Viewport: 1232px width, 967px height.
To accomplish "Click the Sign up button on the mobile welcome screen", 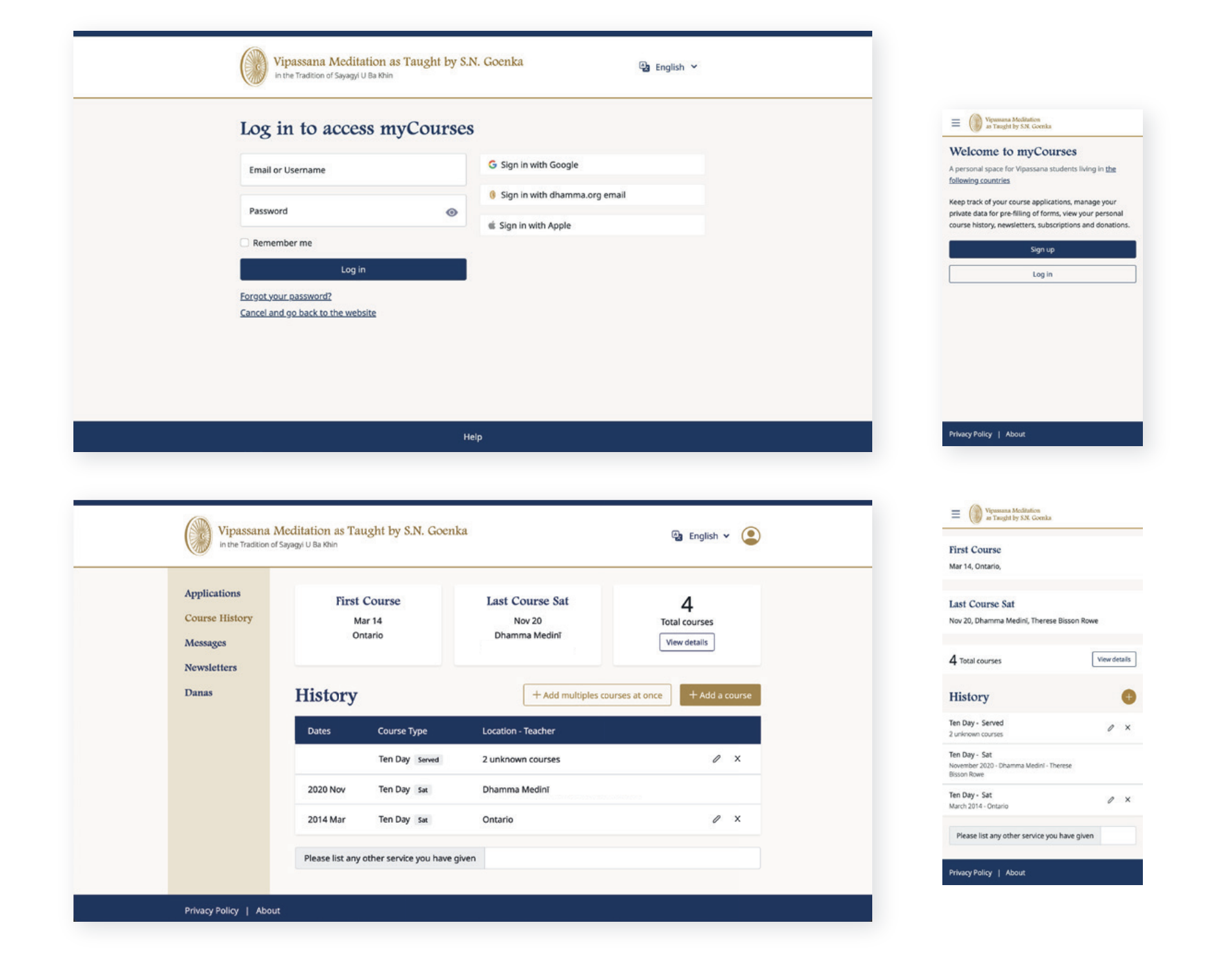I will [x=1042, y=249].
